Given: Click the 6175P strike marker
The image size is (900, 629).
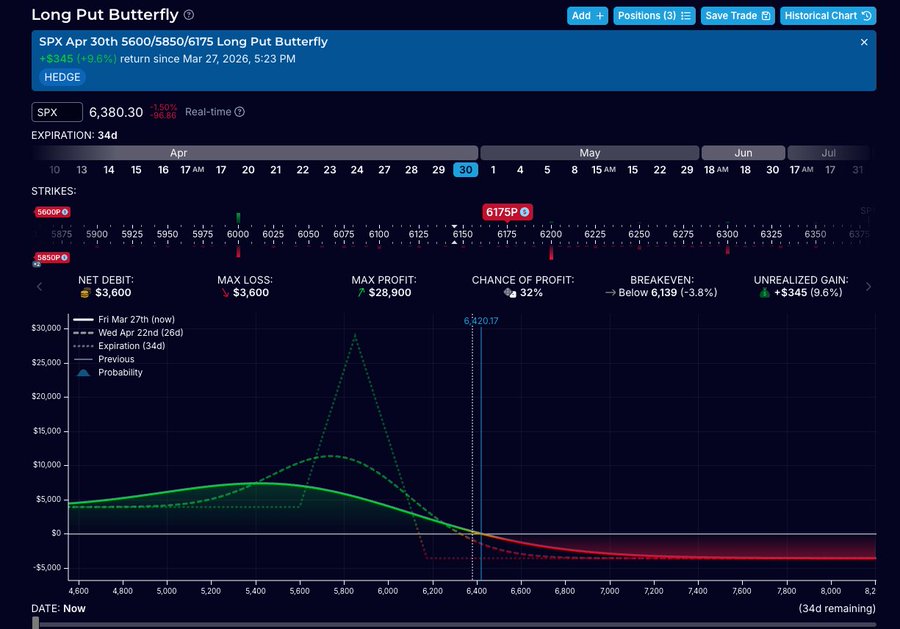Looking at the screenshot, I should tap(507, 212).
